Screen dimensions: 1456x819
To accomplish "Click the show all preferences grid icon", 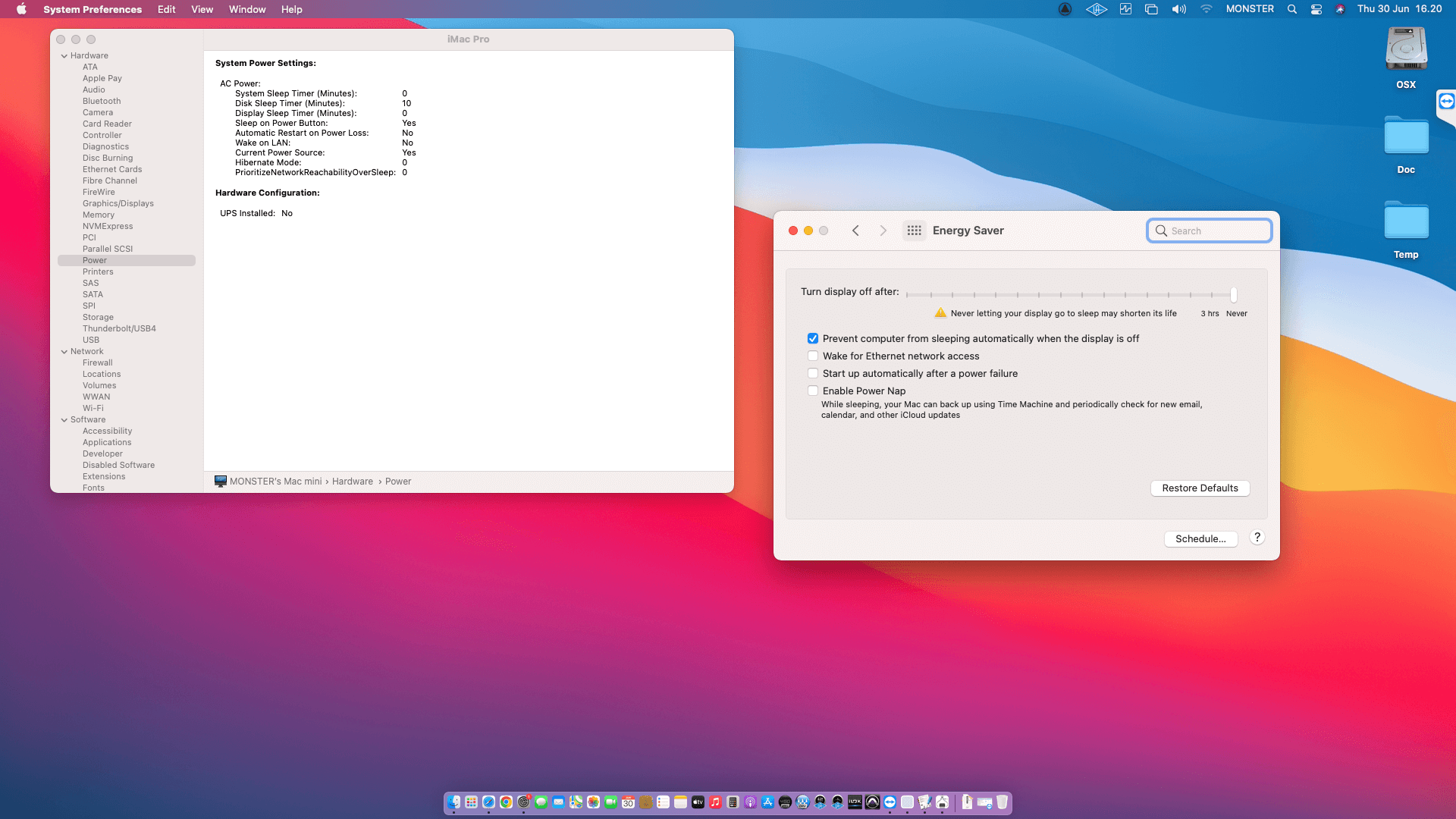I will pos(914,231).
